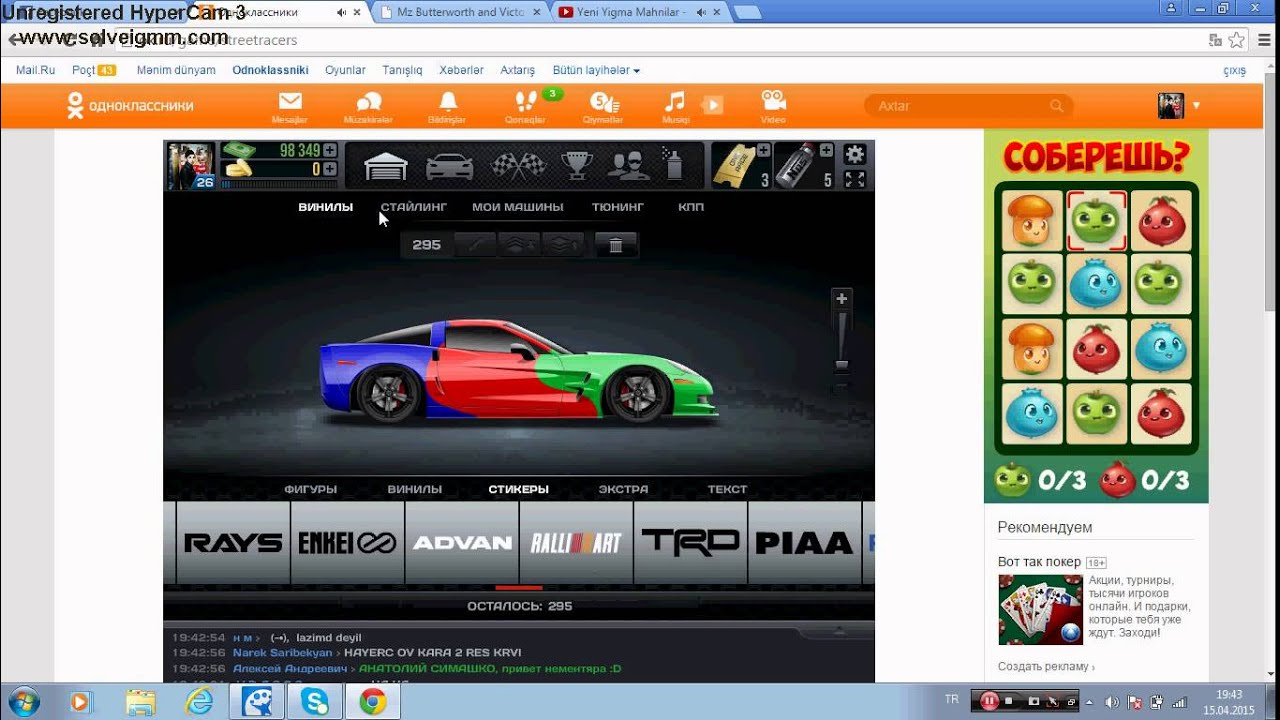
Task: Select the КПП tab
Action: coord(691,207)
